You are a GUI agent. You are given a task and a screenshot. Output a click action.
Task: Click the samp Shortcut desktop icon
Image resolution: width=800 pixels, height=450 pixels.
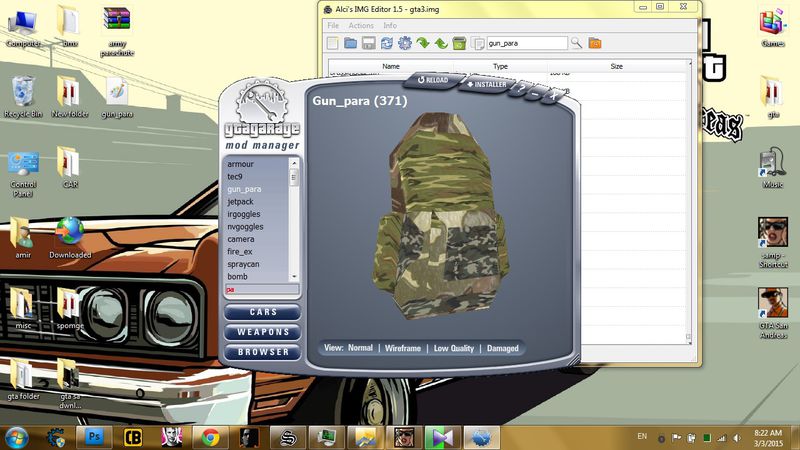point(772,242)
